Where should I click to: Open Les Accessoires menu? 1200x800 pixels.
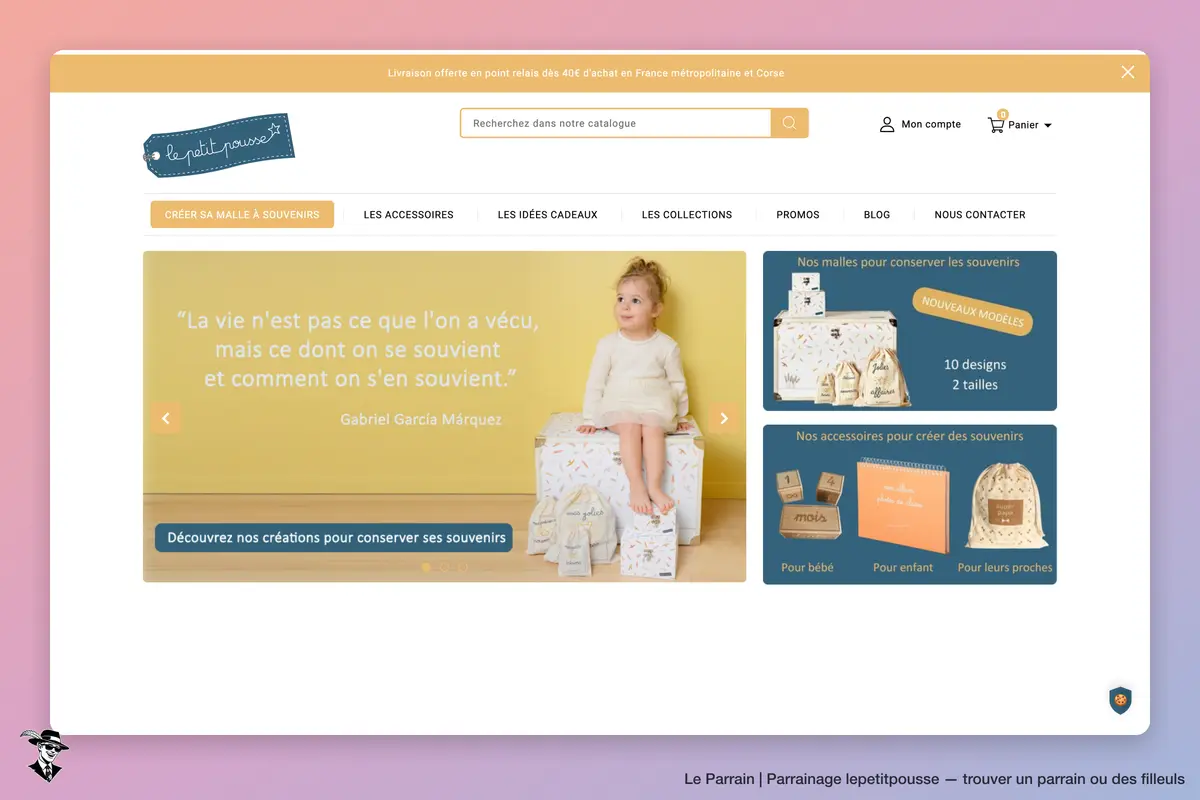(x=408, y=215)
